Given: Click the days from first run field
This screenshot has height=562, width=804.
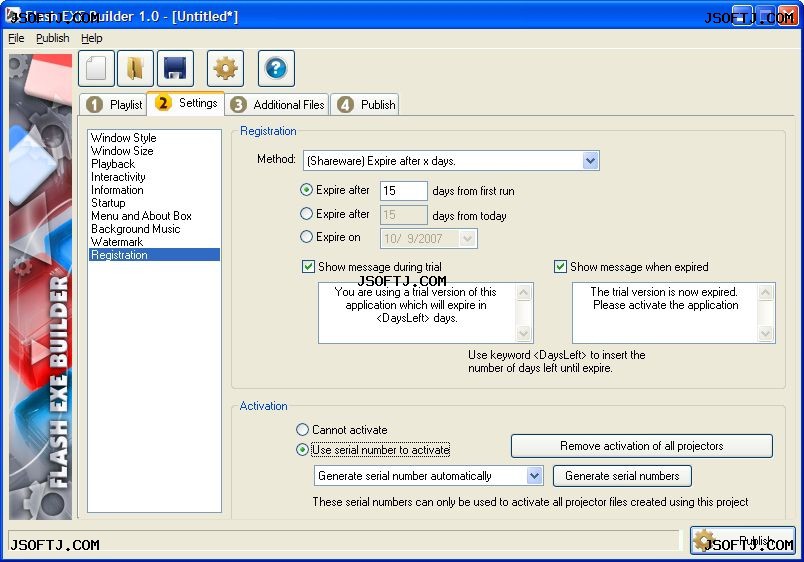Looking at the screenshot, I should pyautogui.click(x=404, y=191).
